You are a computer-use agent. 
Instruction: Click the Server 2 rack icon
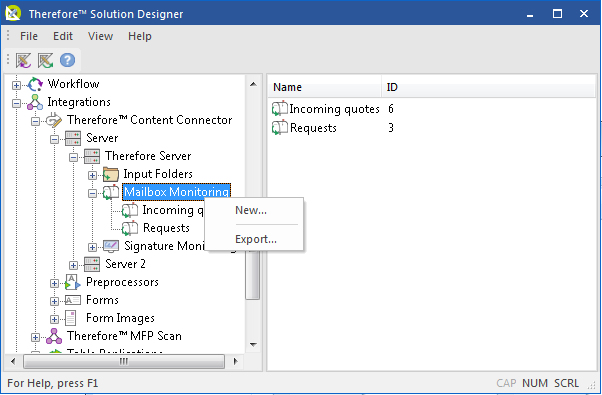click(x=92, y=264)
